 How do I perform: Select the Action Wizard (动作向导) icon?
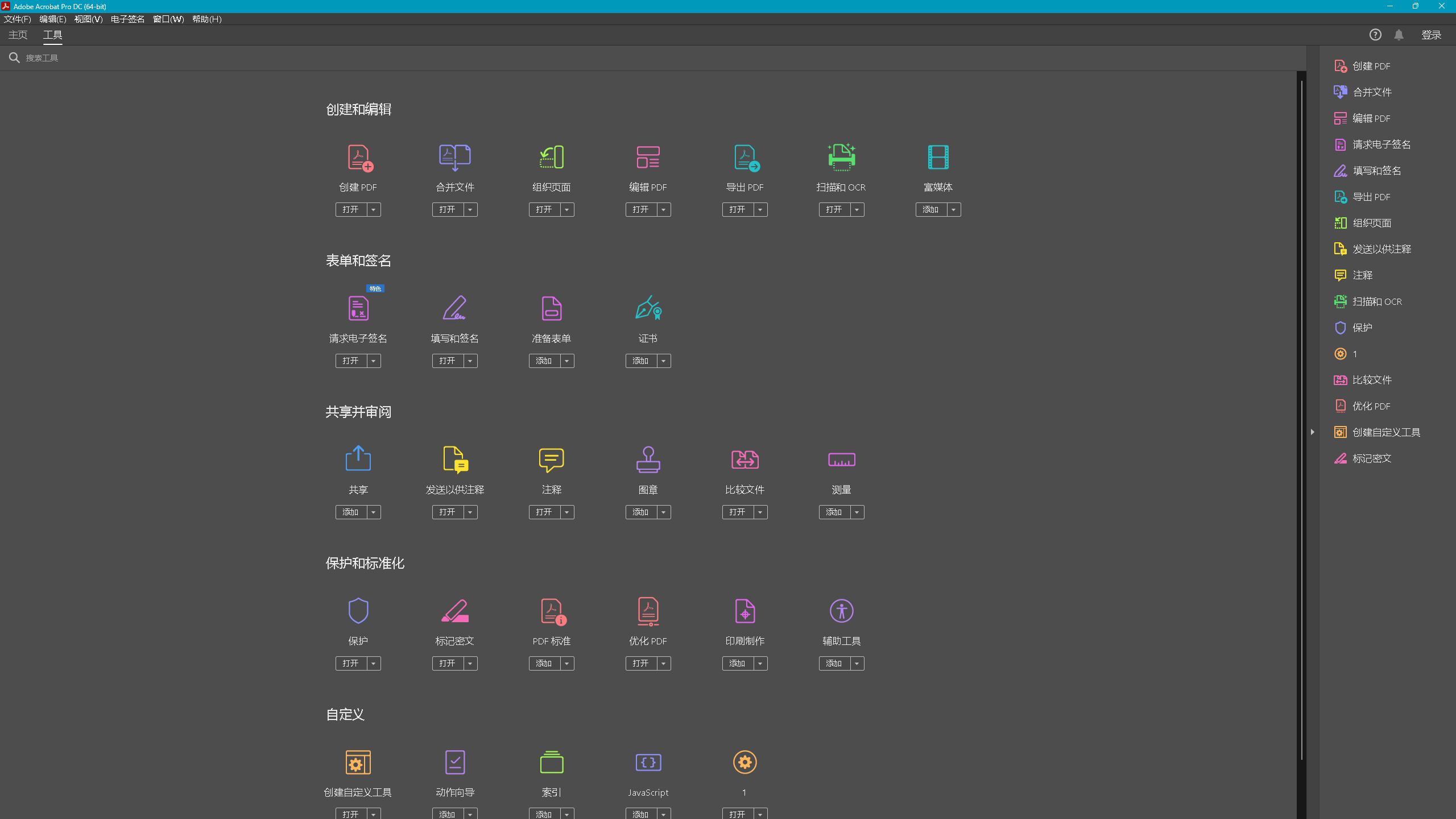(x=454, y=762)
